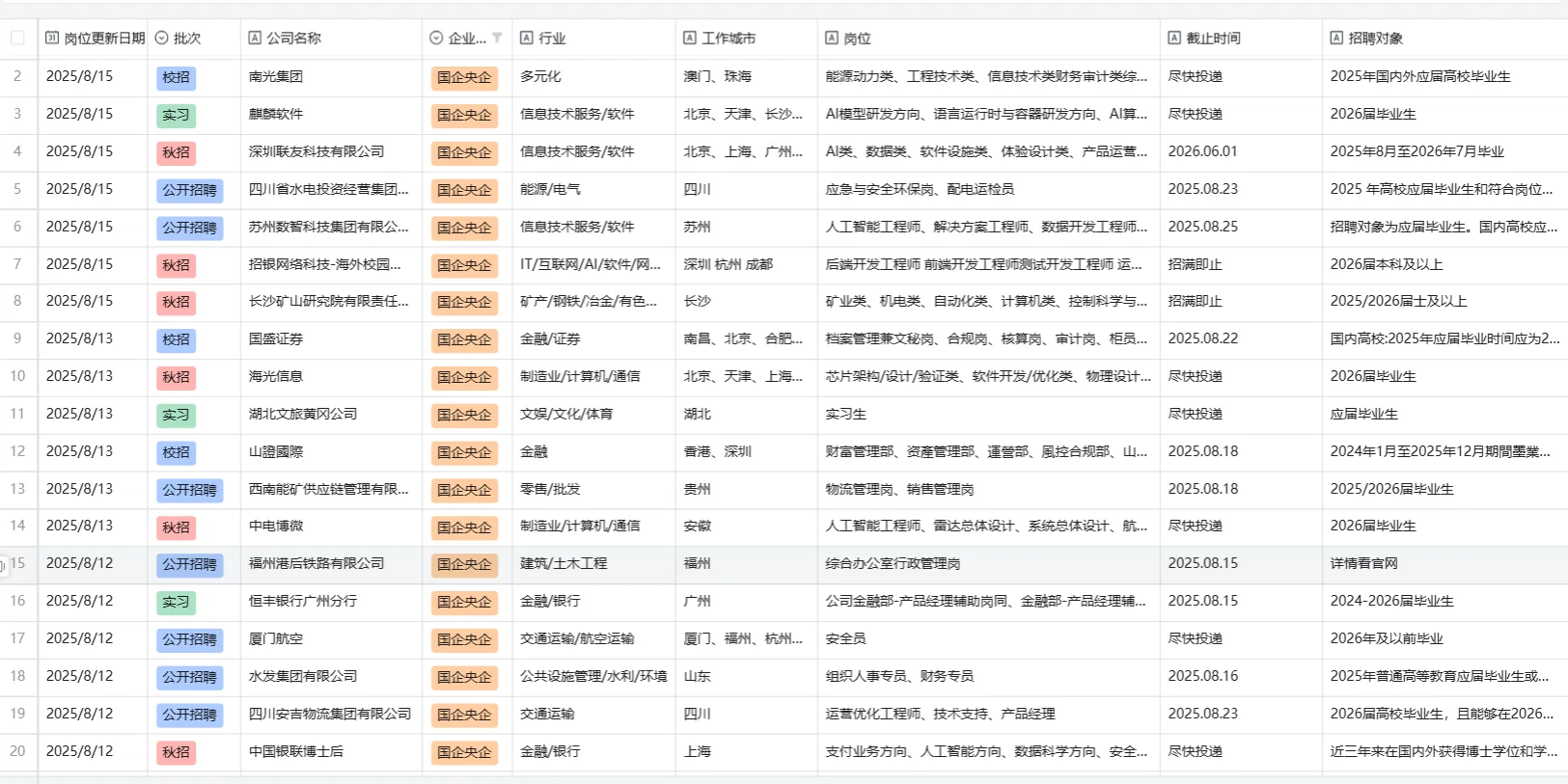Screen dimensions: 1568x784
Task: Select the company cell 水发集团有限公司
Action: tap(331, 677)
